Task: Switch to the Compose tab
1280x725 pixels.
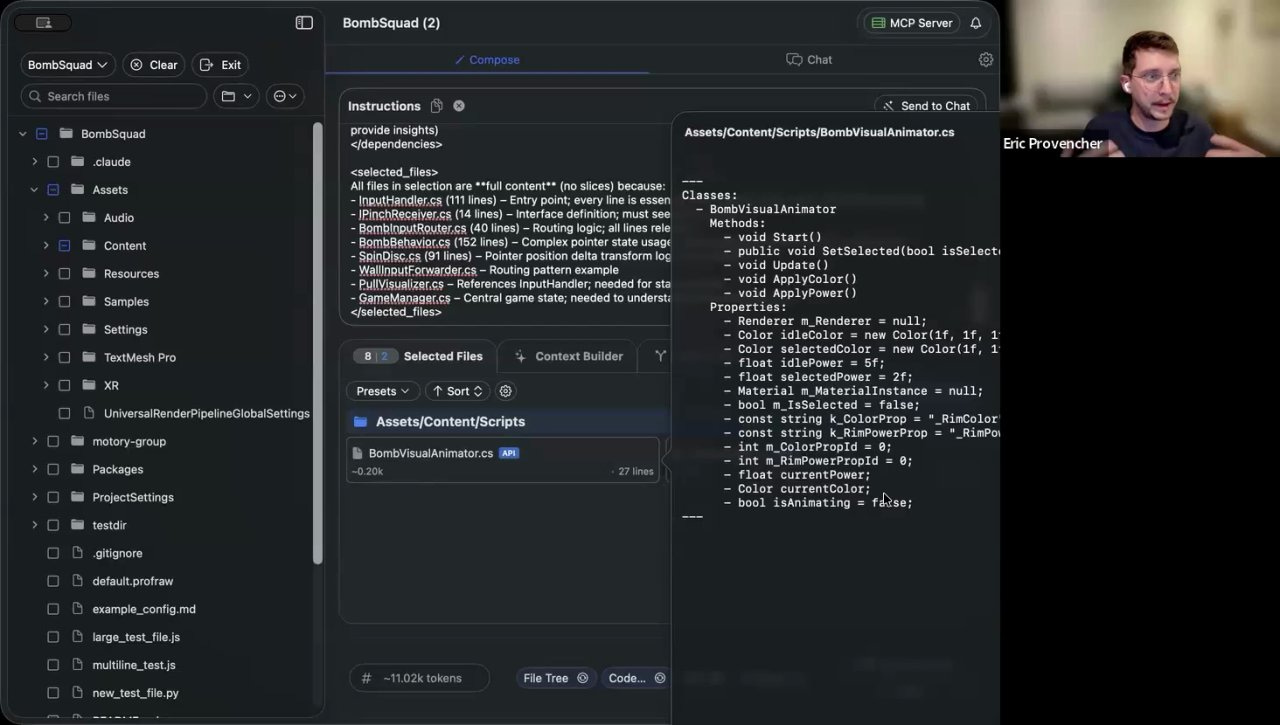Action: pyautogui.click(x=487, y=60)
